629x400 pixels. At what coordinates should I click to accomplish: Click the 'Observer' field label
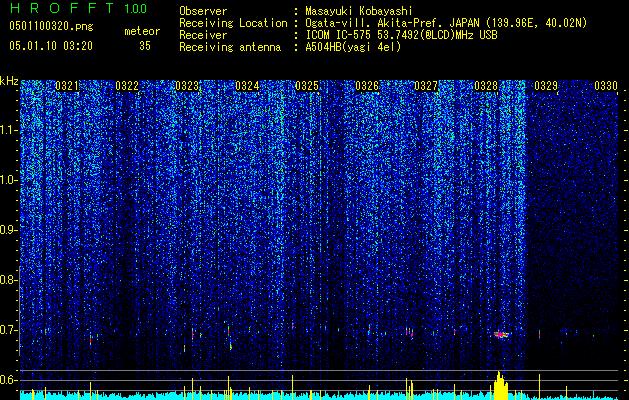pos(203,12)
